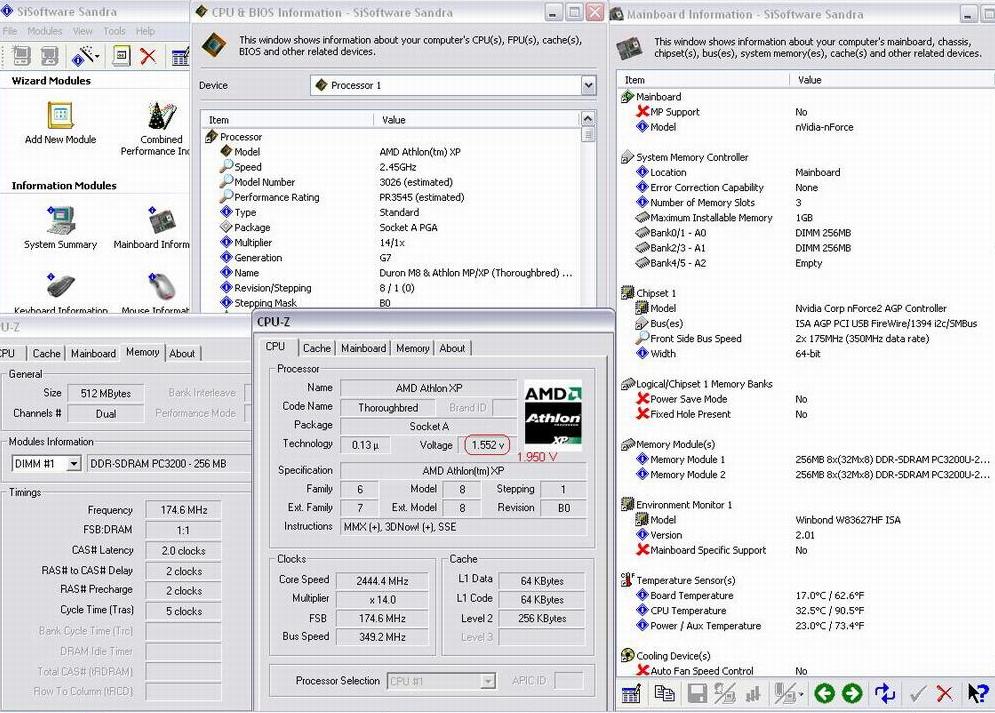This screenshot has width=995, height=713.
Task: Click the AMD Athlon XP logo in CPU-Z
Action: [553, 415]
